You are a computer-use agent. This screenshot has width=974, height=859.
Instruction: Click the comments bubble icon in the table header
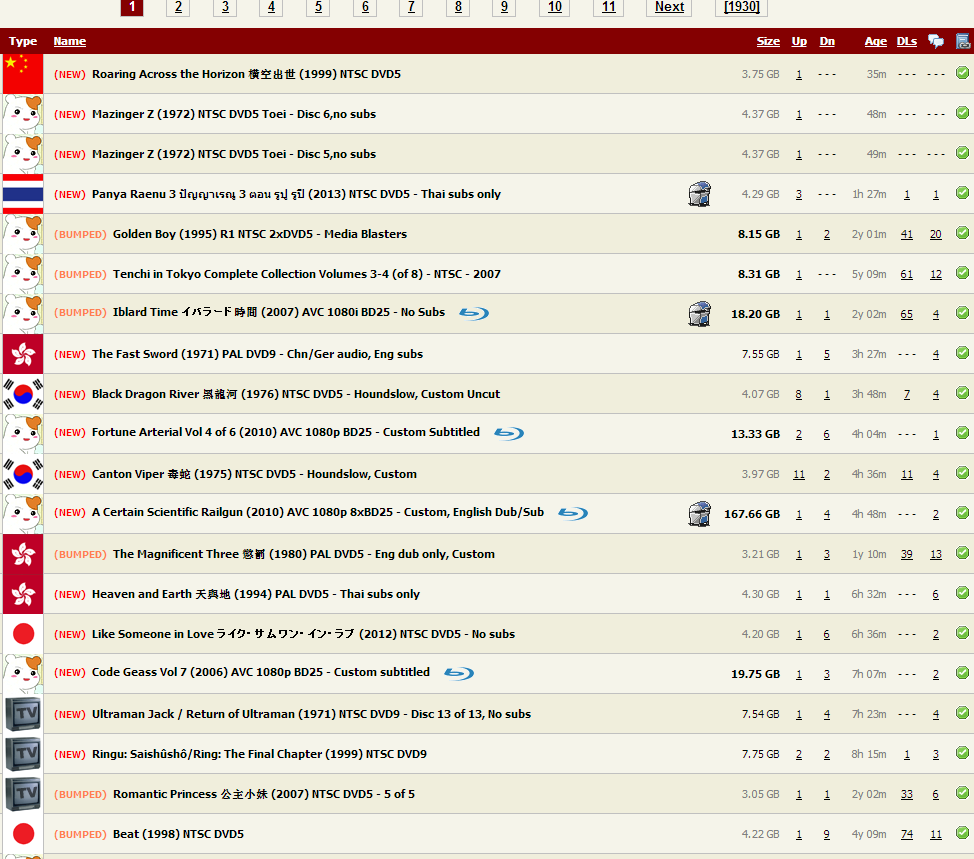pyautogui.click(x=935, y=41)
